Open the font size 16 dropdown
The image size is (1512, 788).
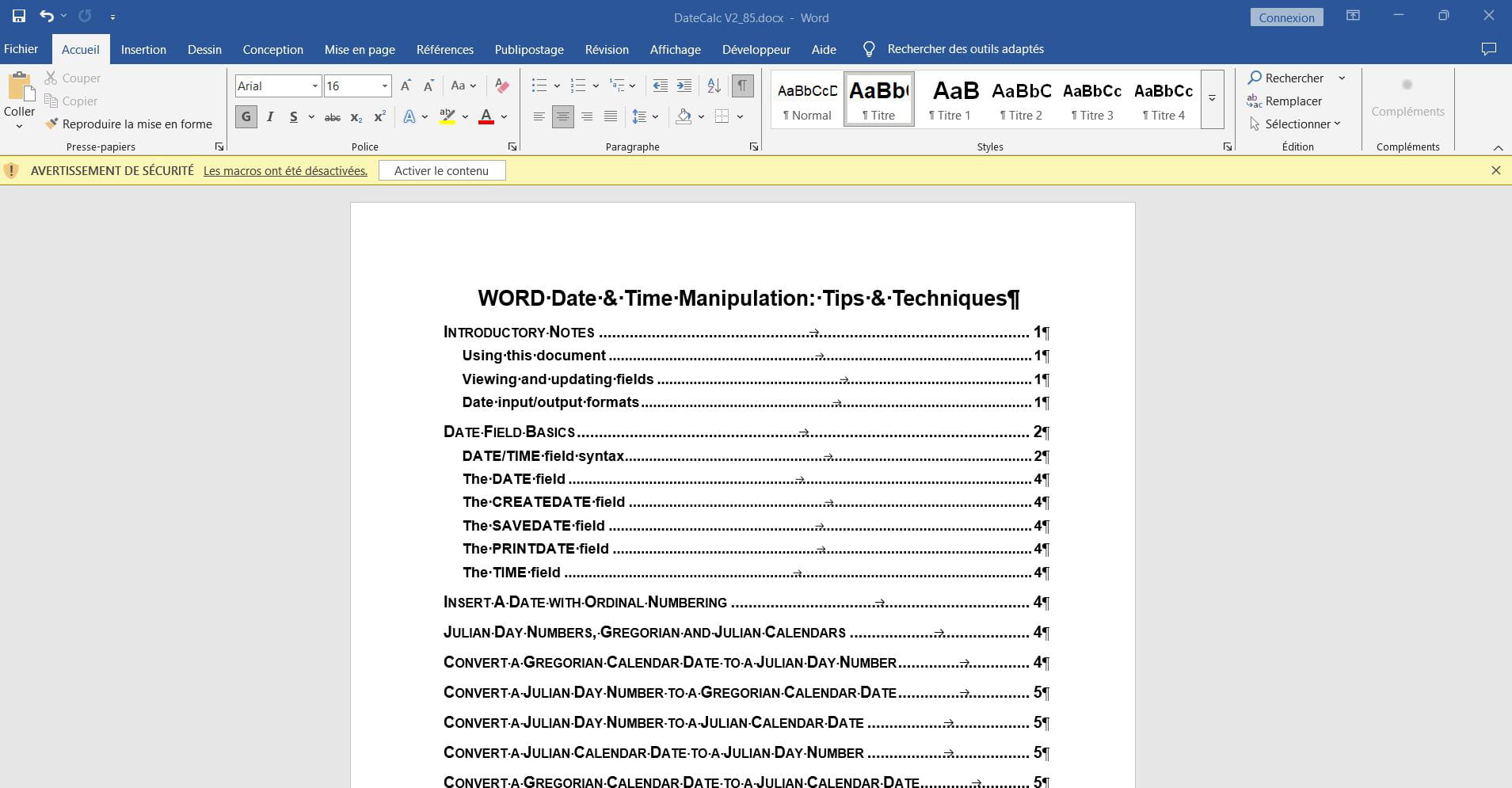click(385, 86)
